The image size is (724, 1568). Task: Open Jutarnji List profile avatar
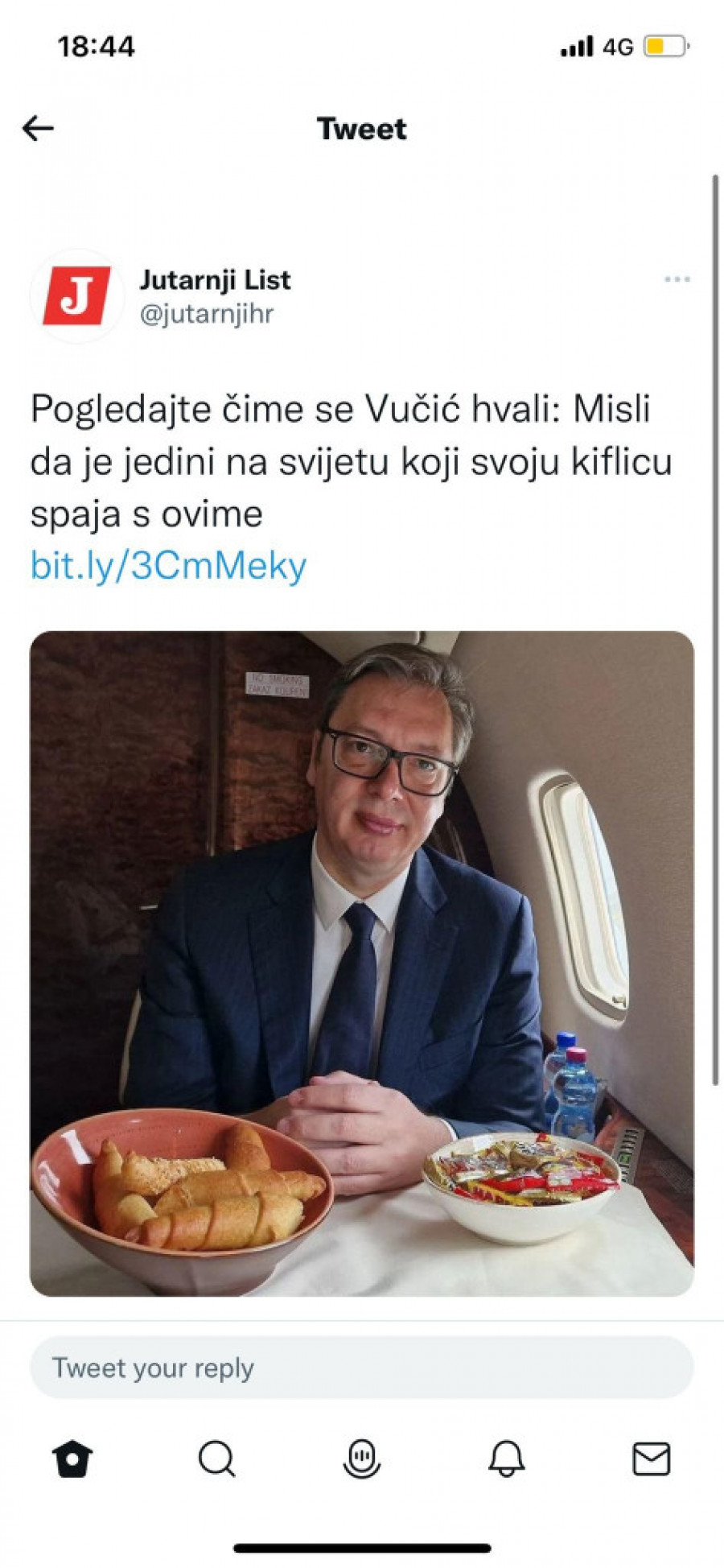point(76,296)
